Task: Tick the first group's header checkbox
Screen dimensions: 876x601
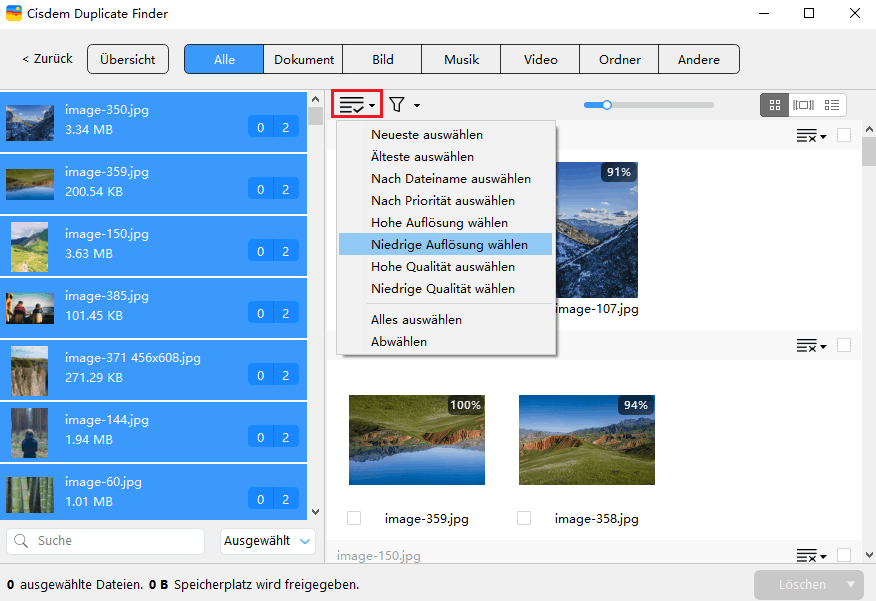Action: click(x=844, y=135)
